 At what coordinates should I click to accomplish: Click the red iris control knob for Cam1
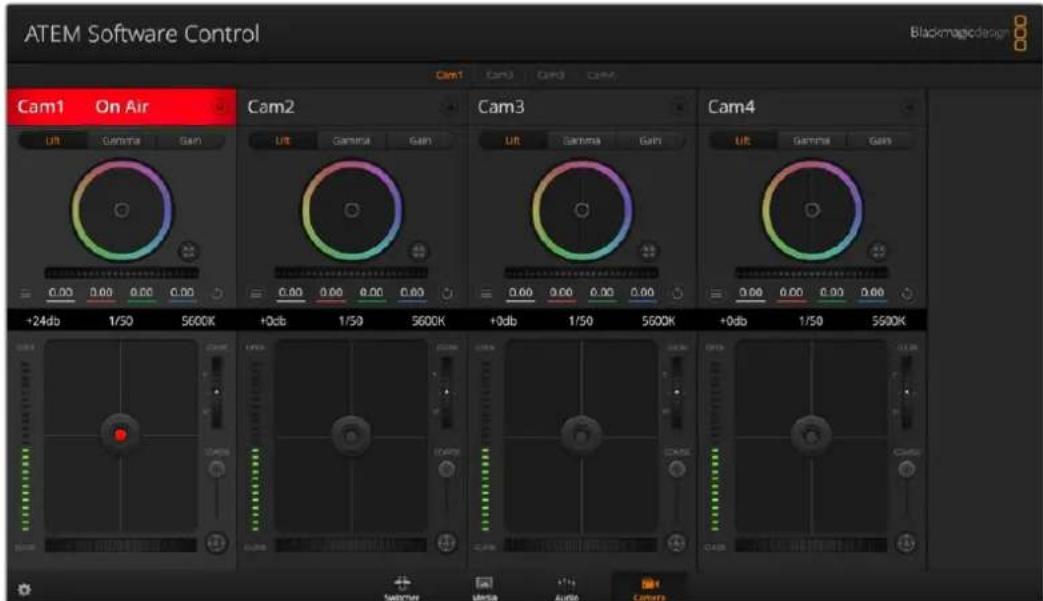[x=120, y=435]
